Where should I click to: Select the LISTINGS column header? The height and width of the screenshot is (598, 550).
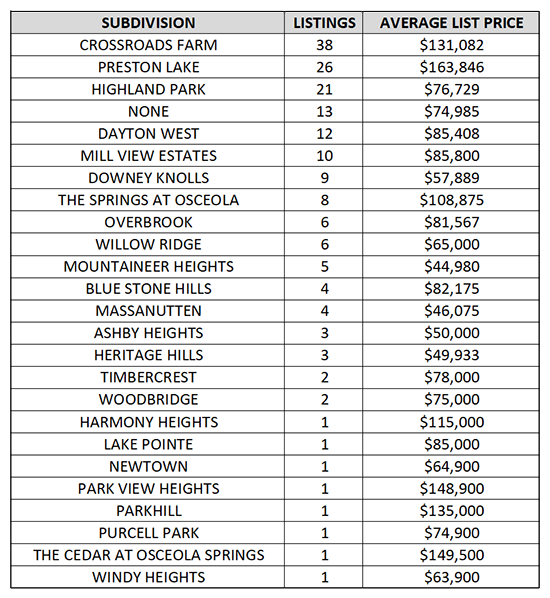(324, 23)
